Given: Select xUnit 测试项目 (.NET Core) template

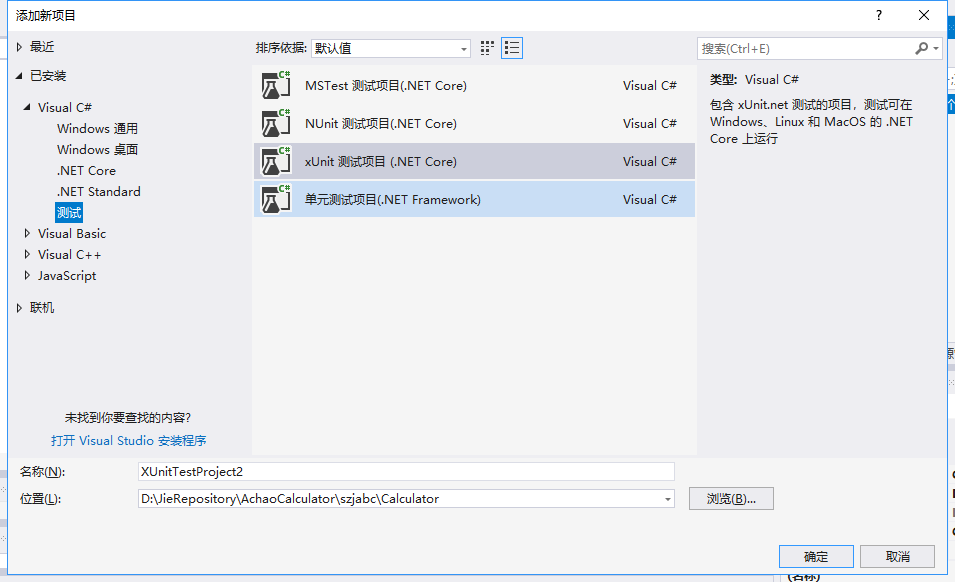Looking at the screenshot, I should coord(474,161).
